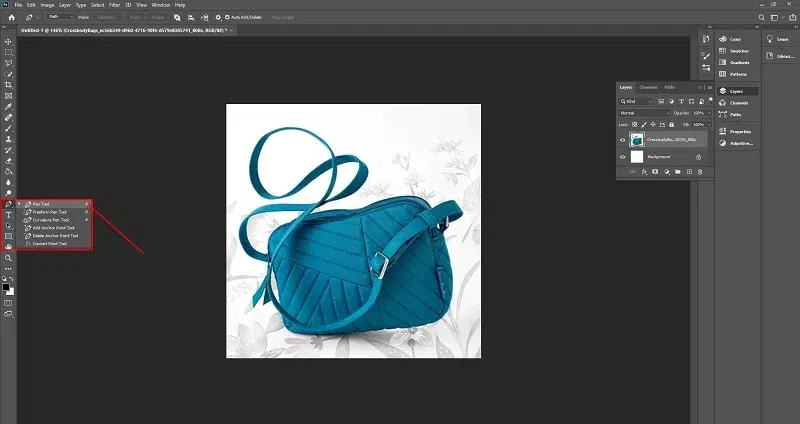This screenshot has height=424, width=800.
Task: Create new group folder icon
Action: [678, 172]
